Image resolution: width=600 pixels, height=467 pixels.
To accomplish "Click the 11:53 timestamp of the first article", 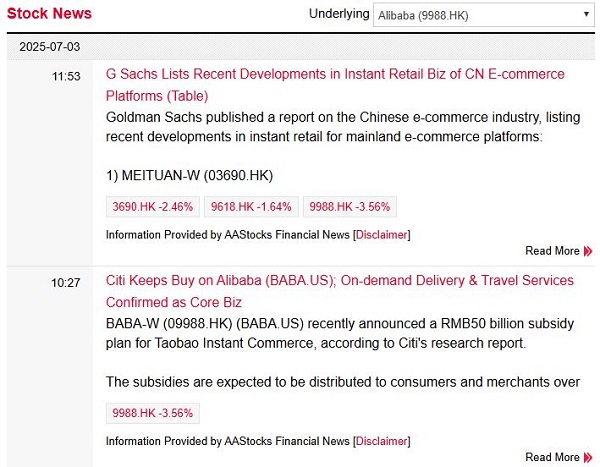I will pos(66,76).
